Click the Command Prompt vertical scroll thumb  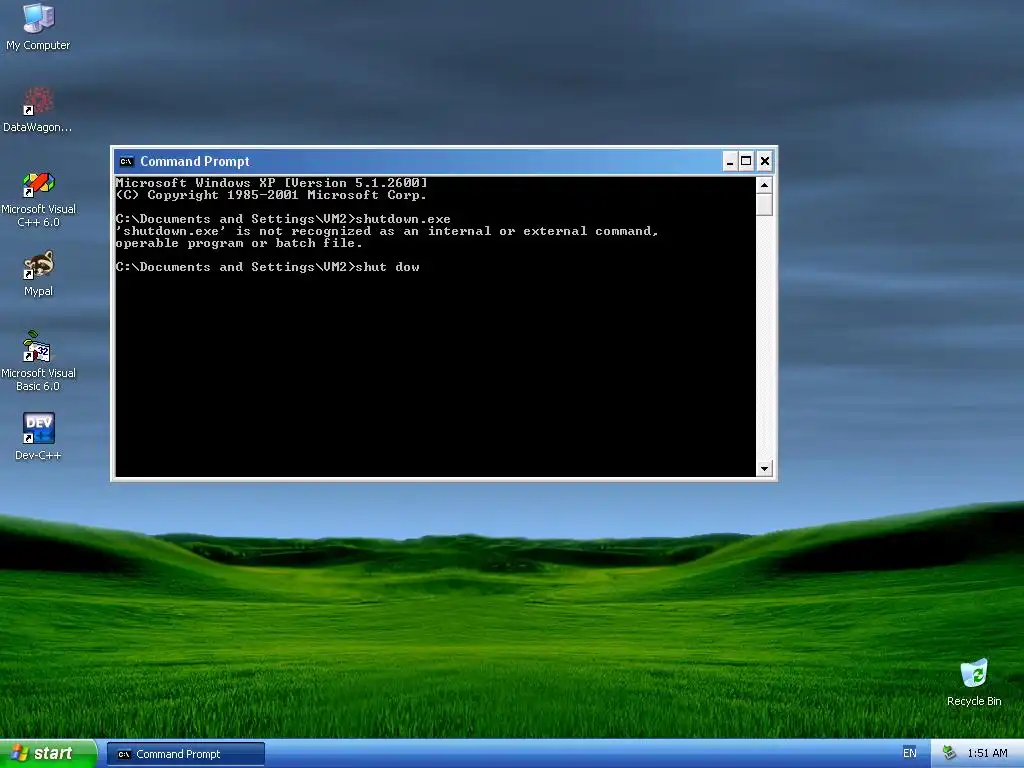click(764, 204)
